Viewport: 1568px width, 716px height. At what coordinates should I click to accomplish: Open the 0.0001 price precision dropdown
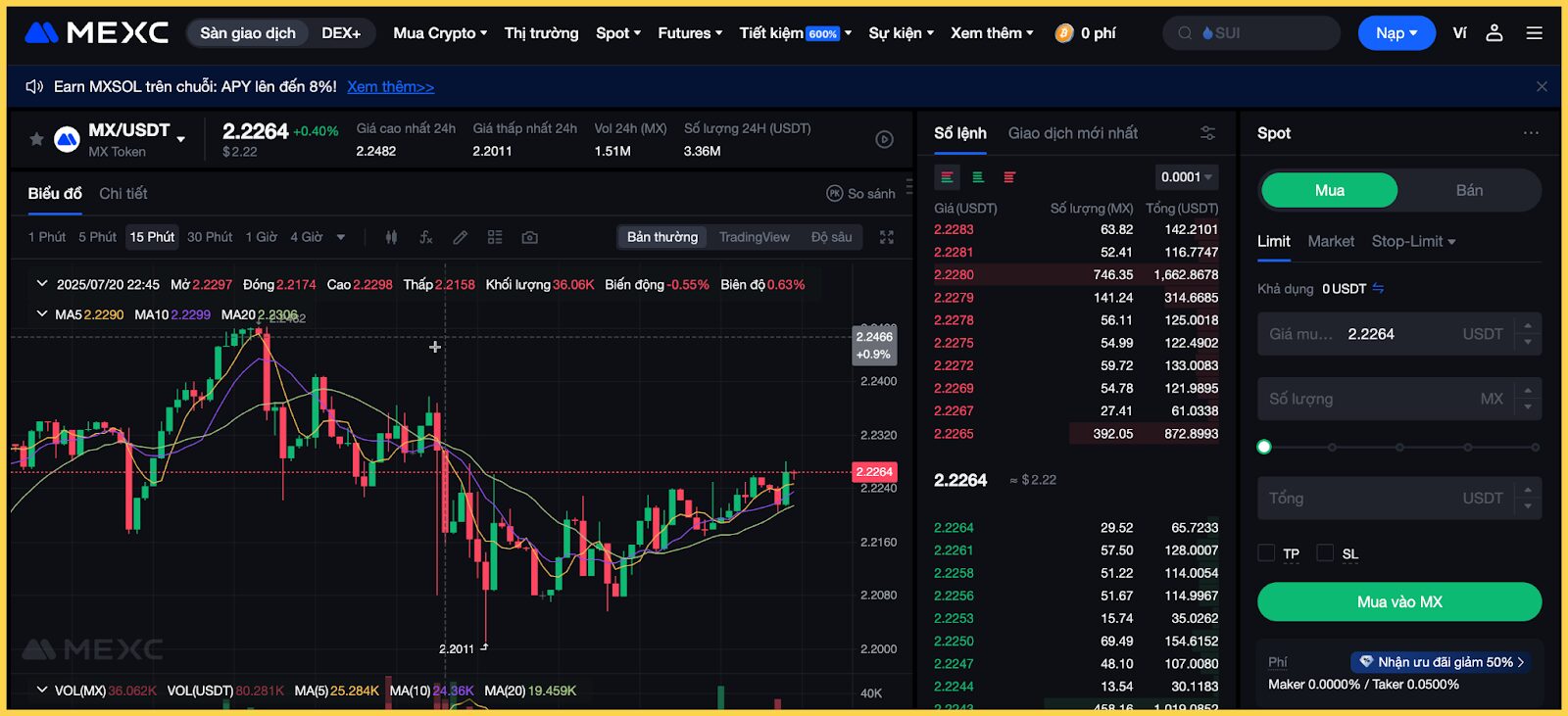(1187, 177)
